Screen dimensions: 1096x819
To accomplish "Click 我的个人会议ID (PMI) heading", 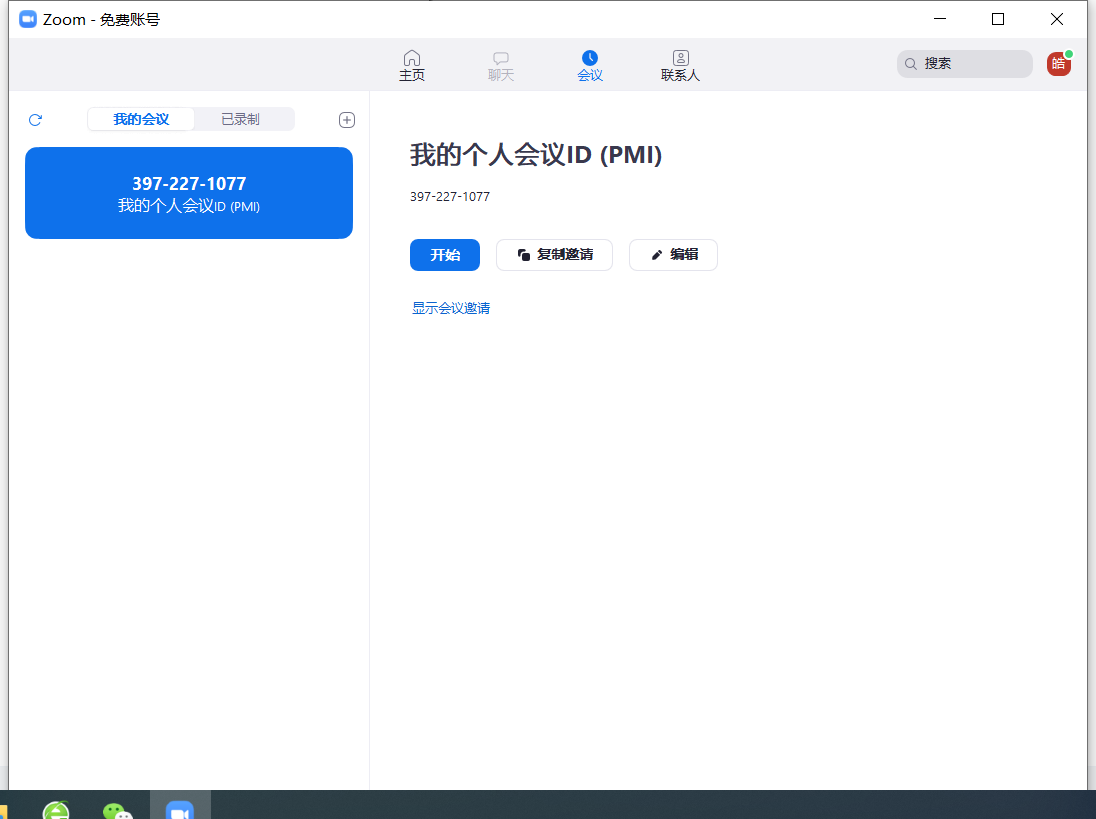I will 535,154.
